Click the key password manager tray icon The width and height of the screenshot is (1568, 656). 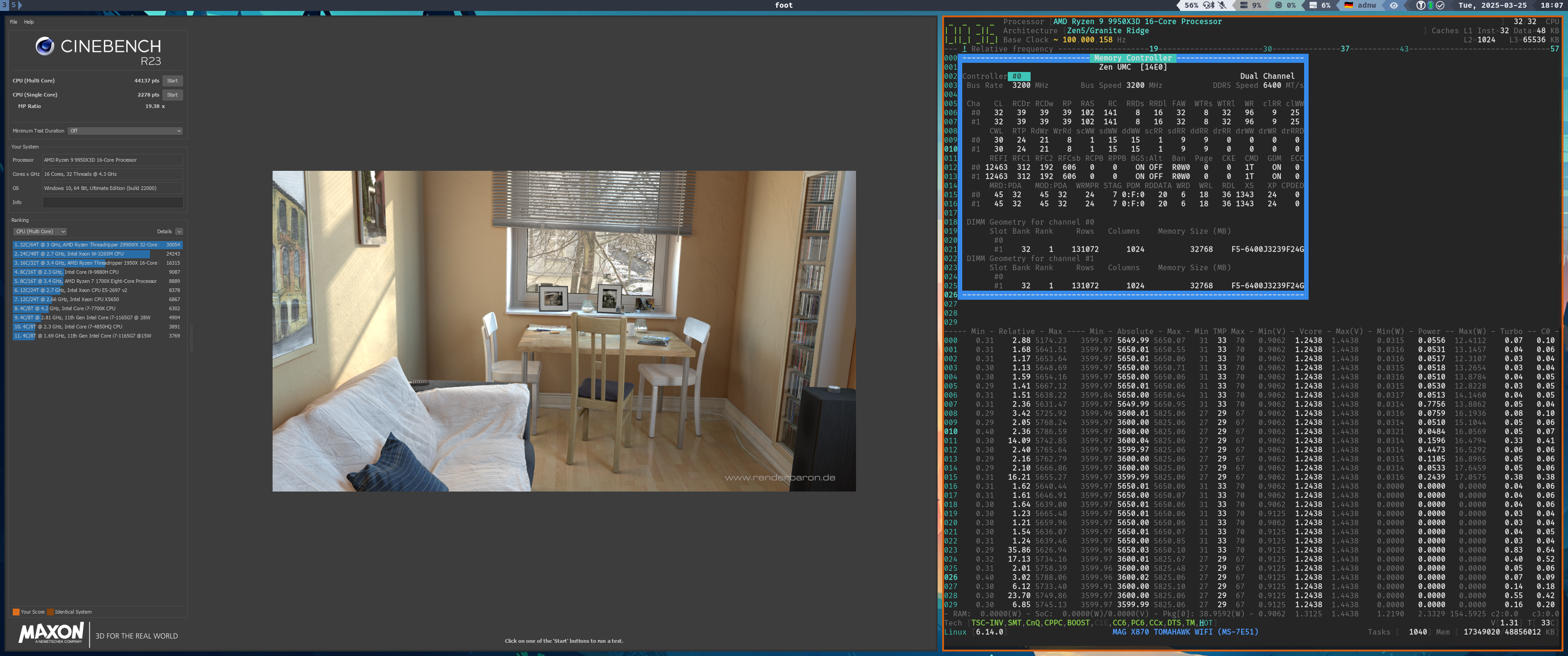[x=1421, y=5]
